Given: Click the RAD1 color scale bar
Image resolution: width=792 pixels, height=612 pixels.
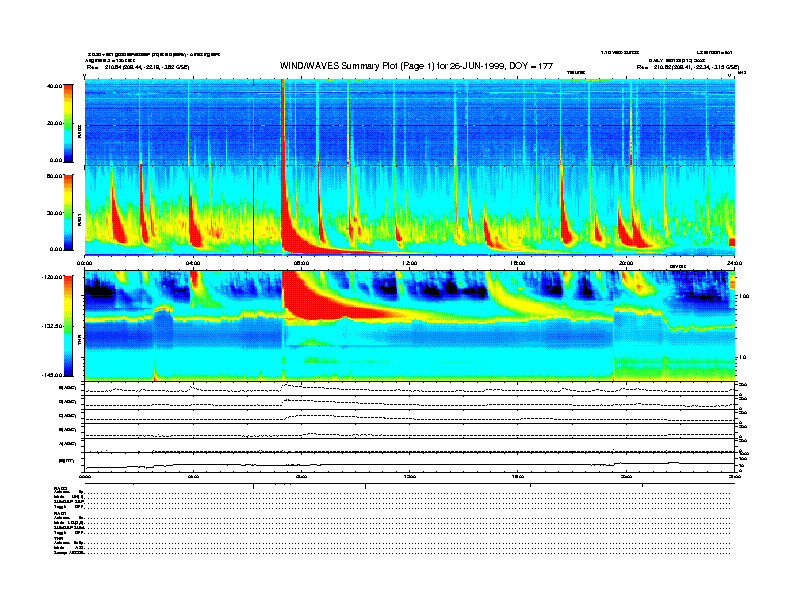Looking at the screenshot, I should (x=70, y=211).
